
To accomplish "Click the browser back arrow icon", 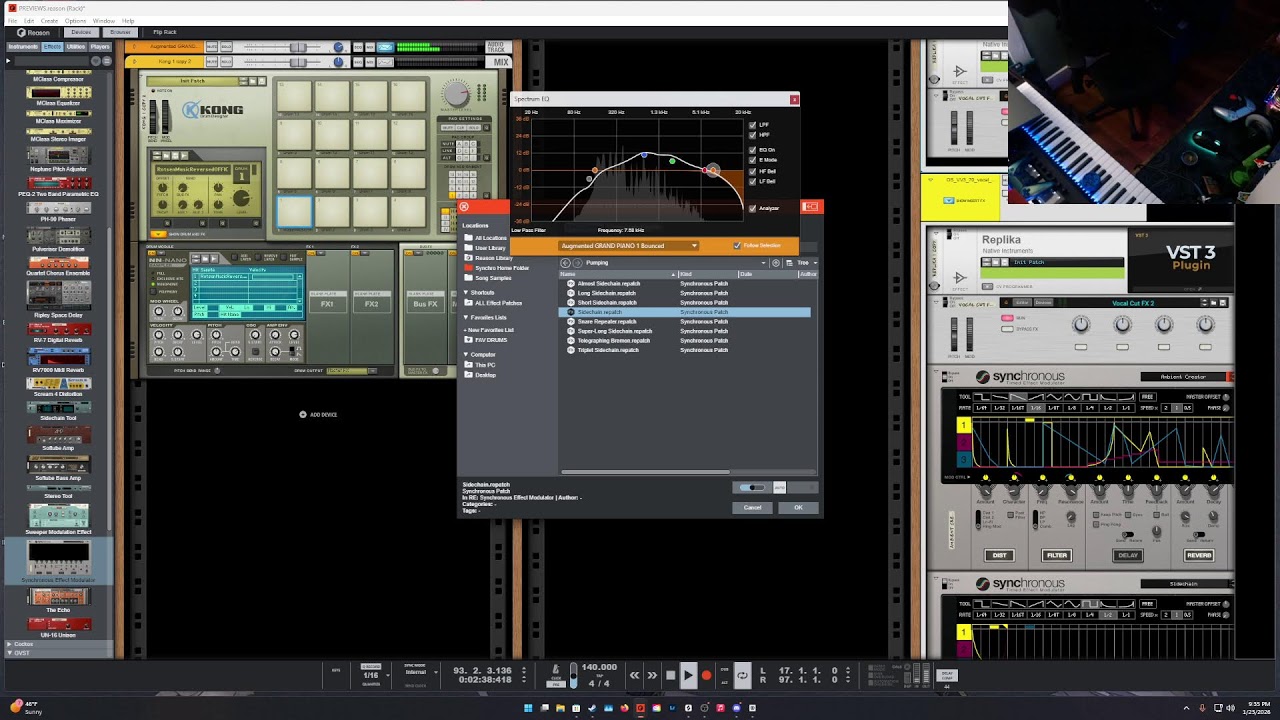I will coord(565,263).
